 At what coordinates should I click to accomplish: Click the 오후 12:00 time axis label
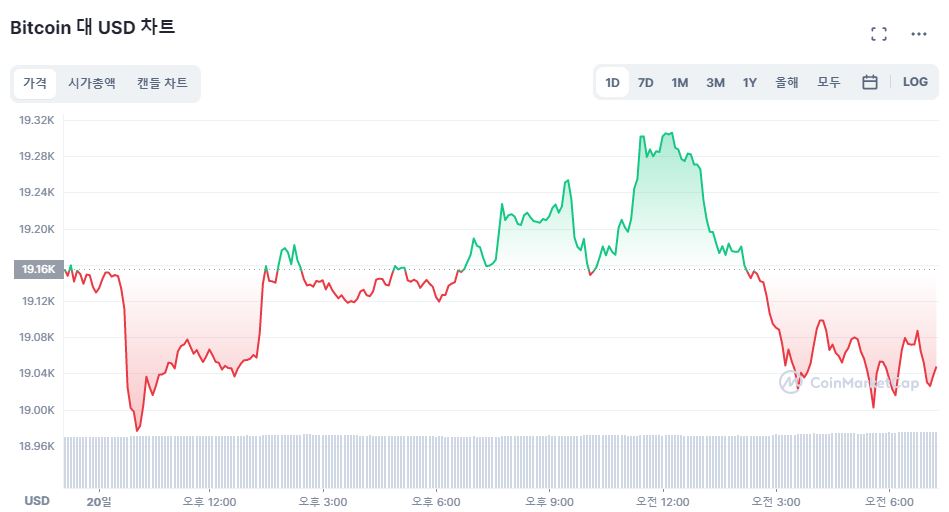pos(209,501)
